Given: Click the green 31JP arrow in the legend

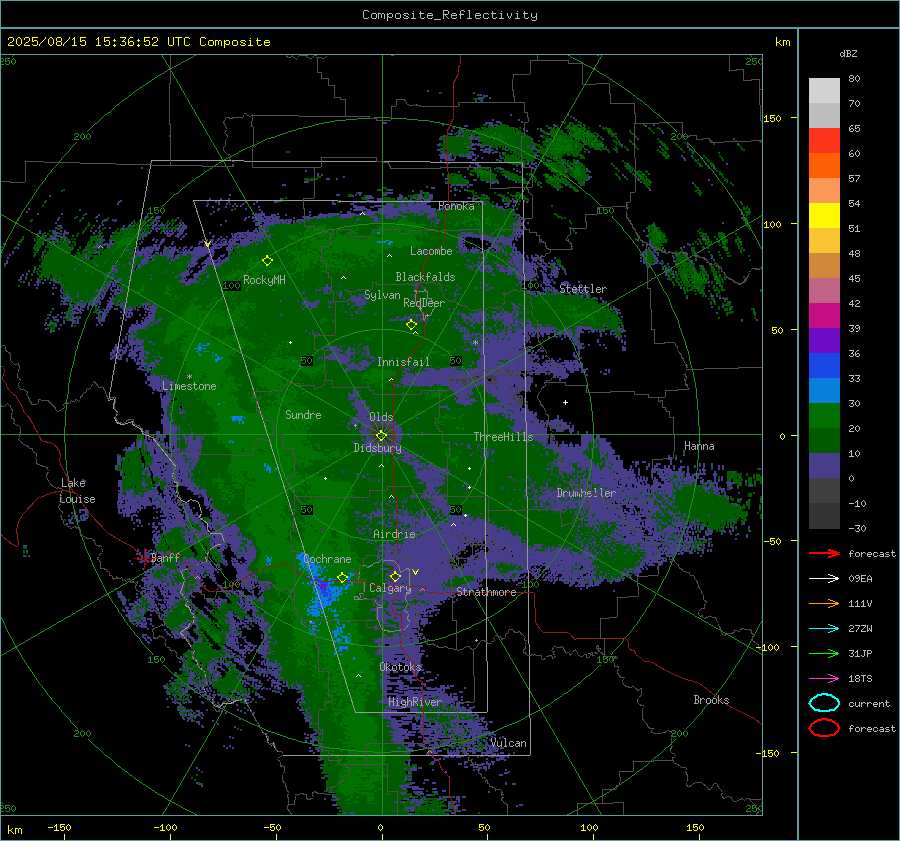Looking at the screenshot, I should (x=824, y=653).
